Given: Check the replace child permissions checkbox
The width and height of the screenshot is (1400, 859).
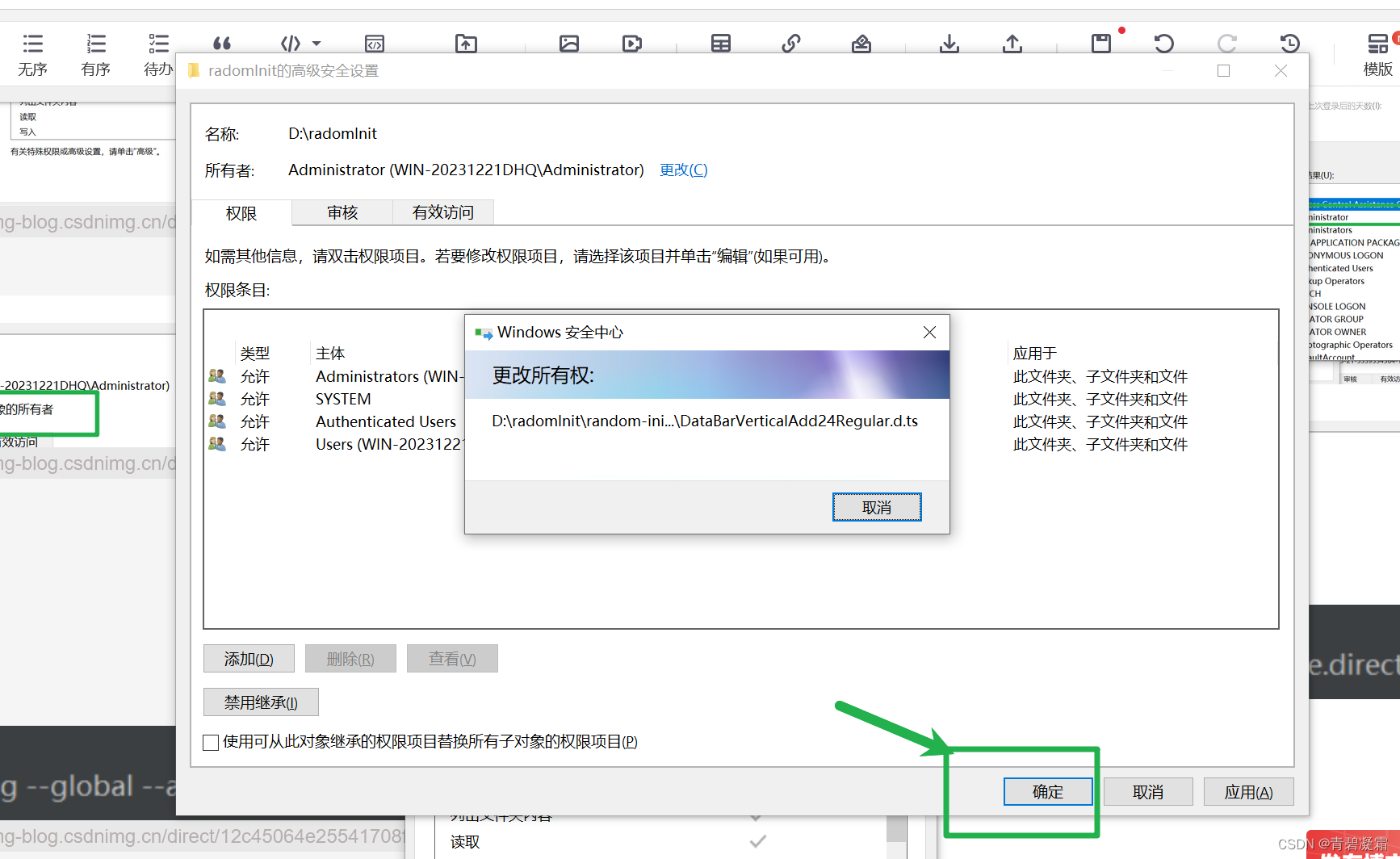Looking at the screenshot, I should point(211,742).
